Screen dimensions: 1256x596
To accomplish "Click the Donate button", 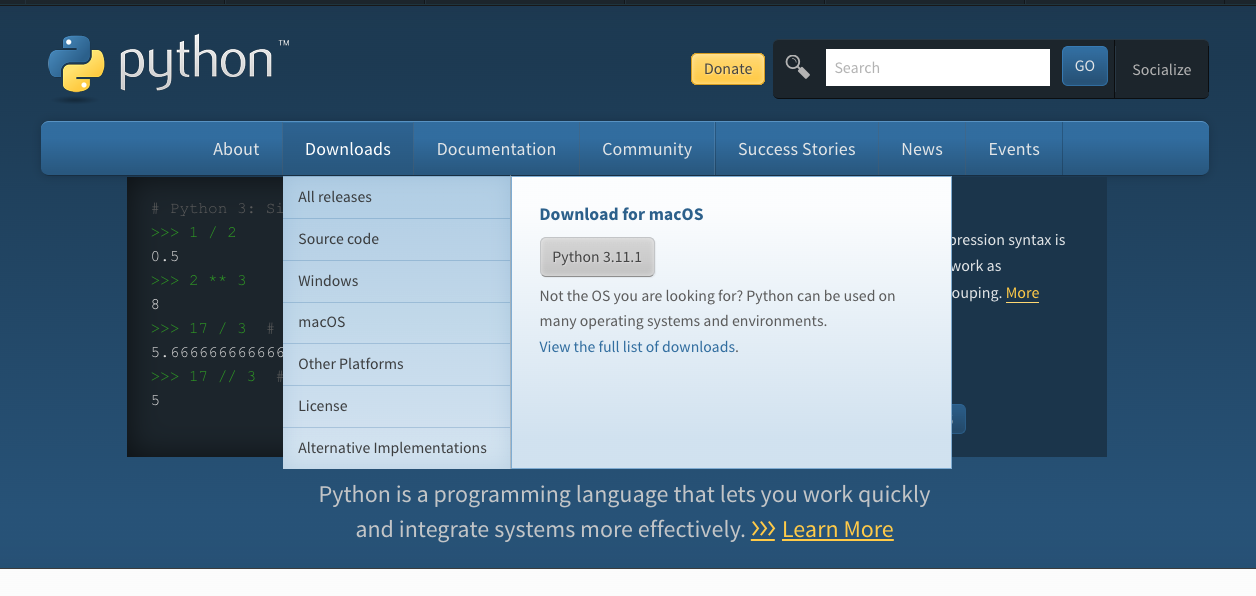I will click(x=728, y=69).
